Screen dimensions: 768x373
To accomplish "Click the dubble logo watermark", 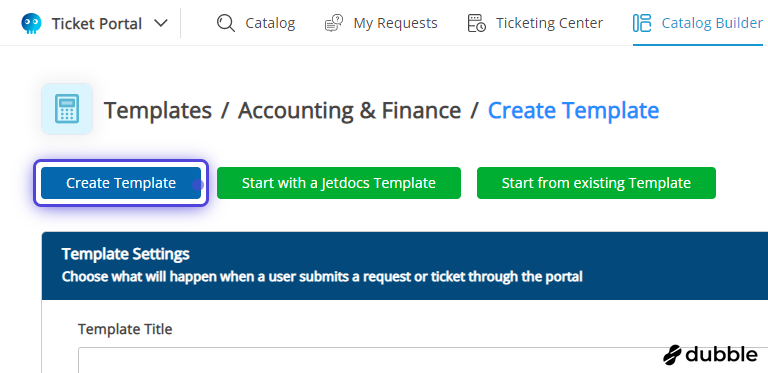I will pyautogui.click(x=711, y=355).
